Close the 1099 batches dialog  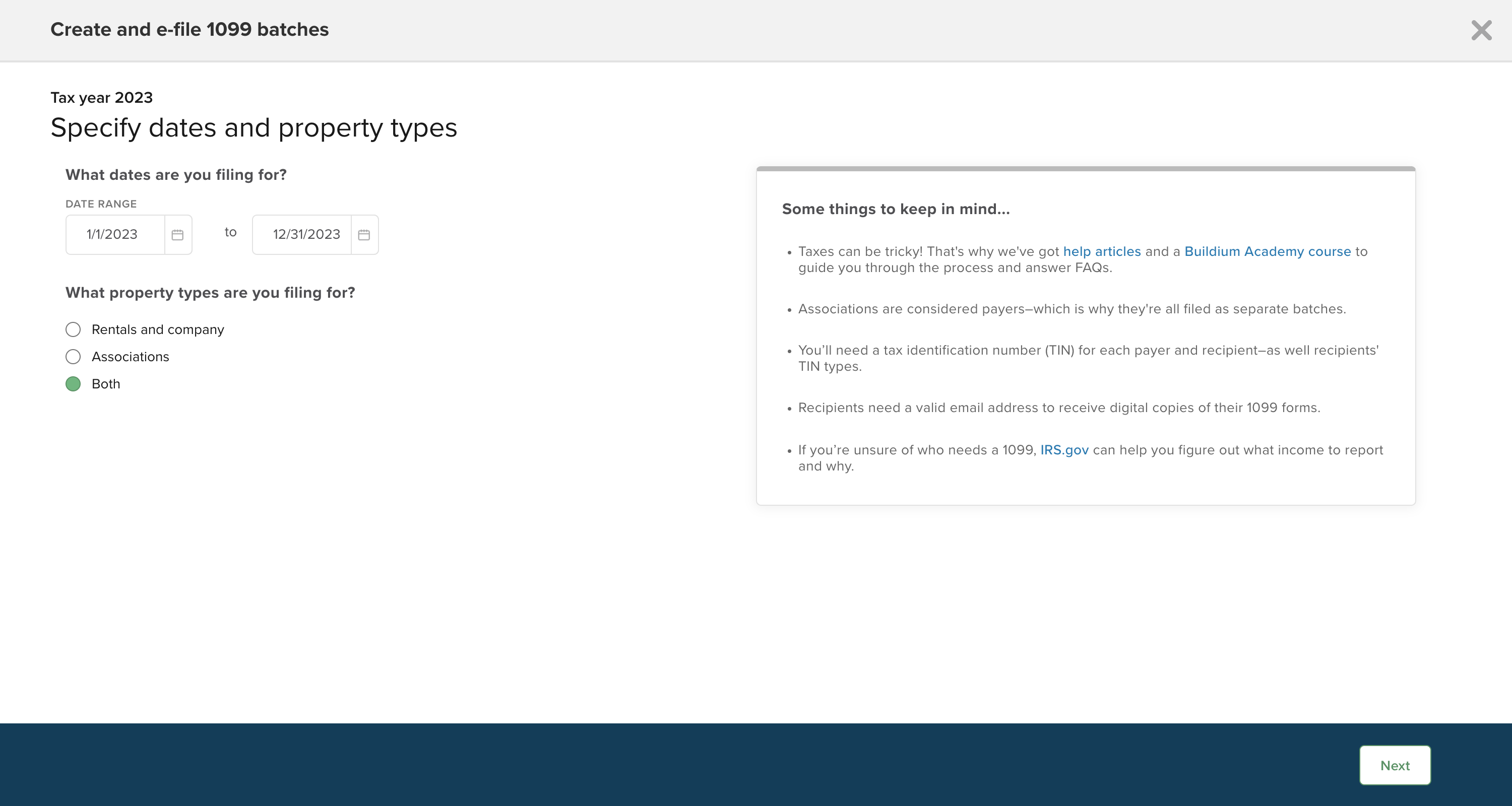[x=1481, y=30]
